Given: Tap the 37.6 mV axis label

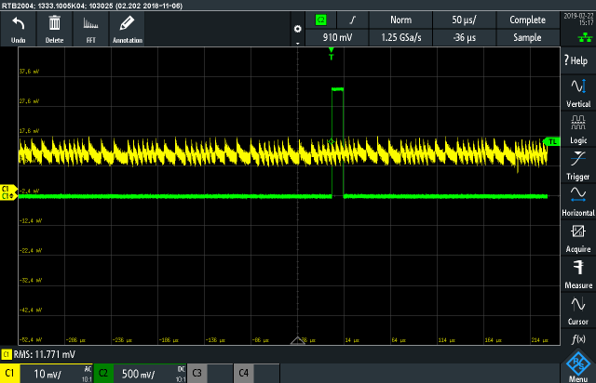Looking at the screenshot, I should [x=29, y=71].
